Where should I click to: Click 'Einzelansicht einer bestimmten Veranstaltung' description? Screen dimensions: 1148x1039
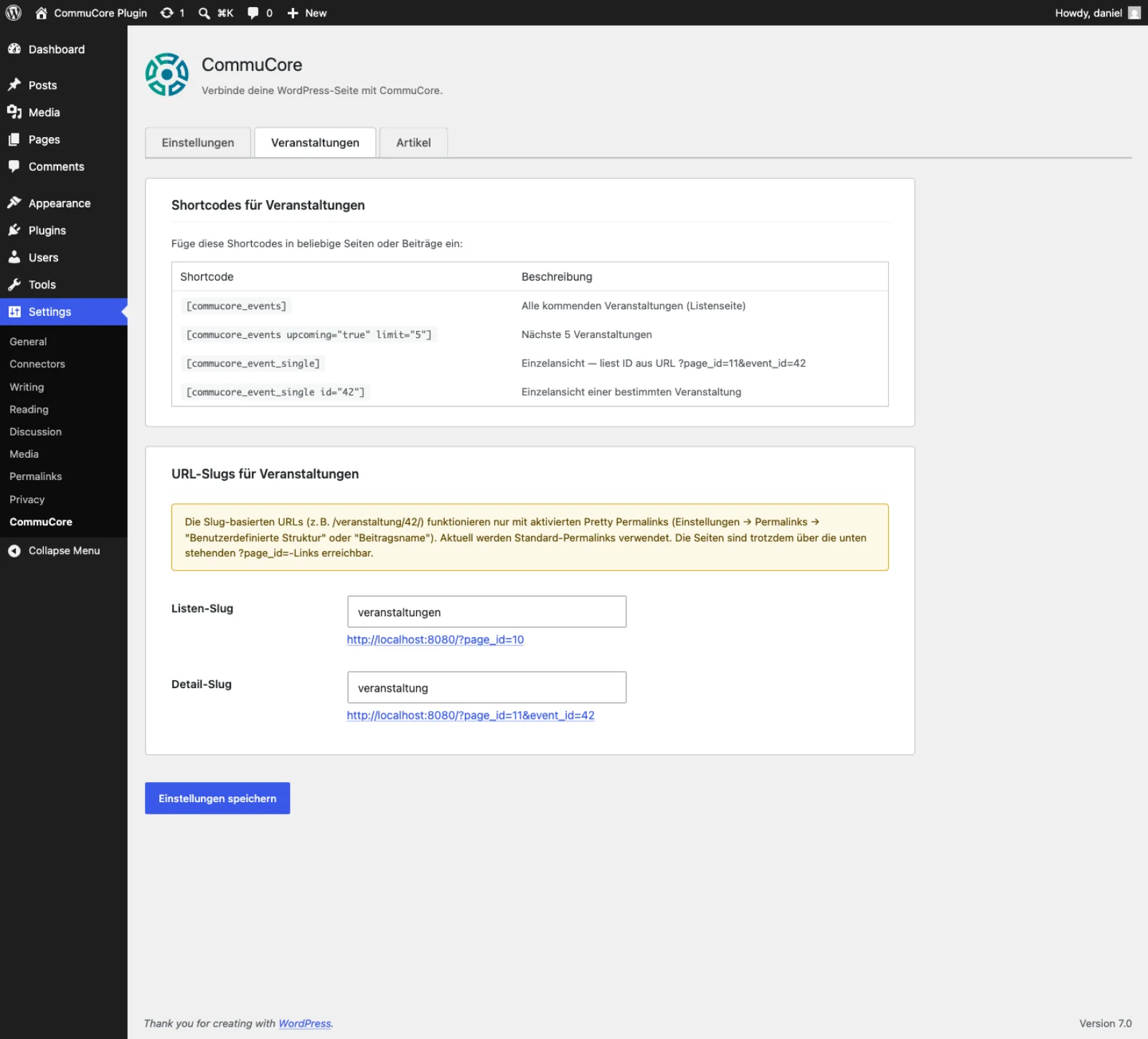pos(631,392)
